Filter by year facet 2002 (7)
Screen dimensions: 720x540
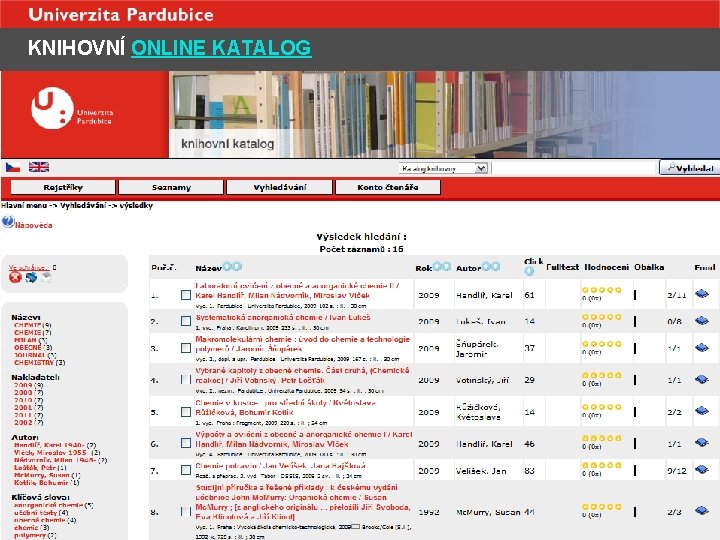(x=28, y=422)
